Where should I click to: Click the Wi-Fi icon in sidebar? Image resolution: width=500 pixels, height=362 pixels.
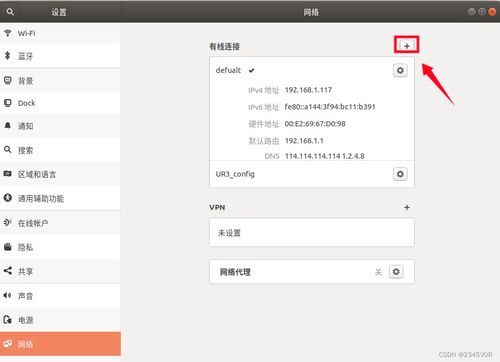(7, 33)
